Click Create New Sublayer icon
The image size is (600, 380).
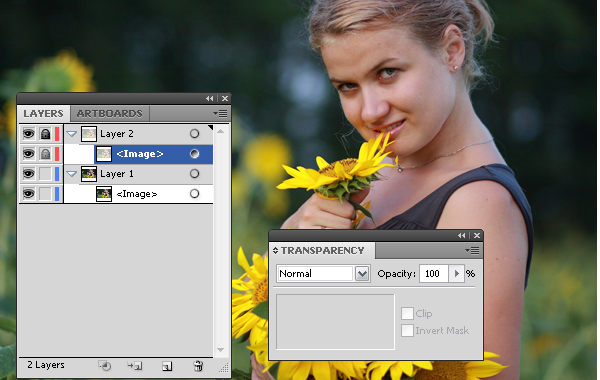pos(135,366)
